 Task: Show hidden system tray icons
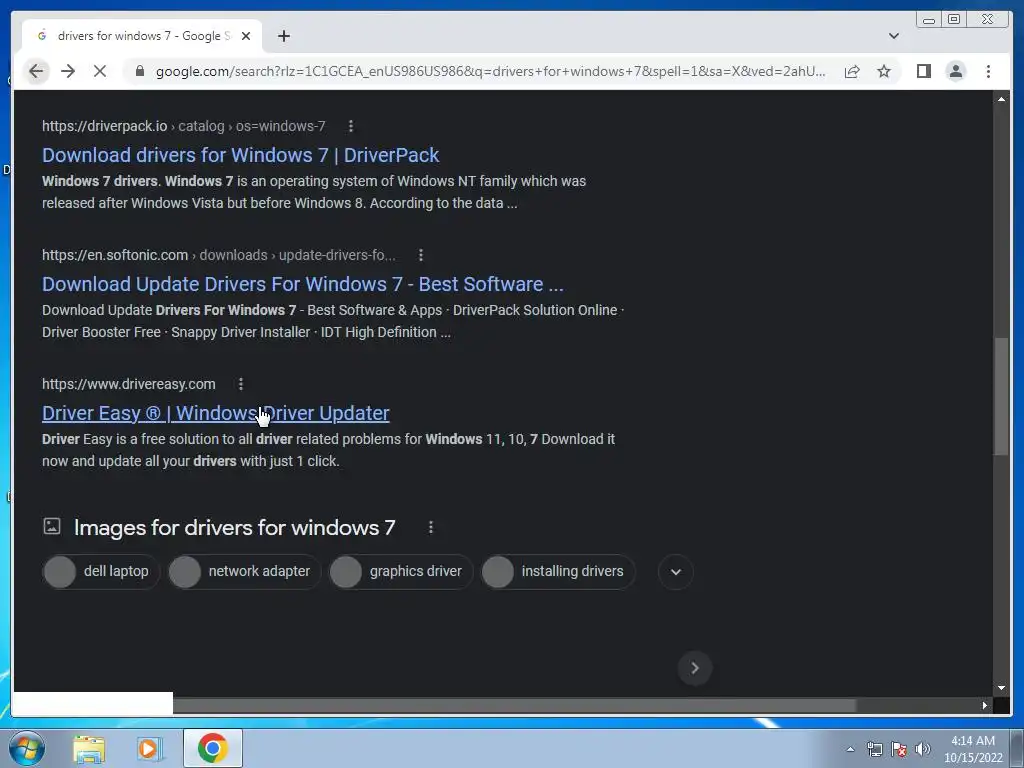tap(850, 749)
